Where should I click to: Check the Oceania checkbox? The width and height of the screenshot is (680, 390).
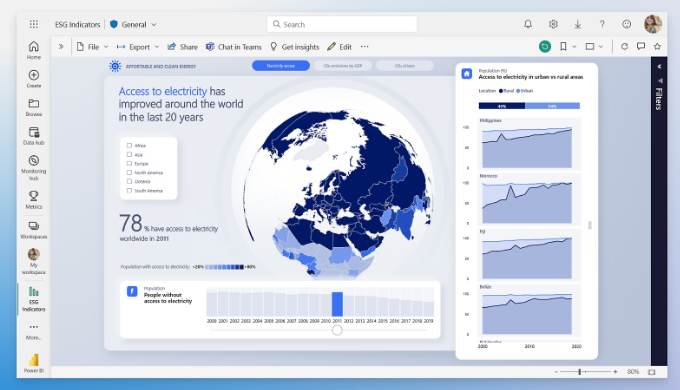(x=129, y=181)
